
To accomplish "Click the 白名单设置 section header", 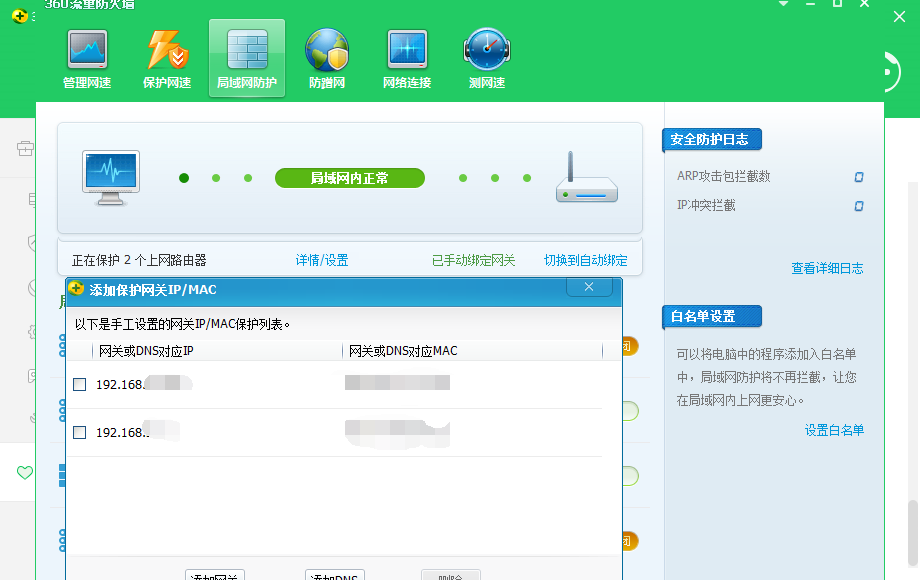I will click(x=712, y=317).
